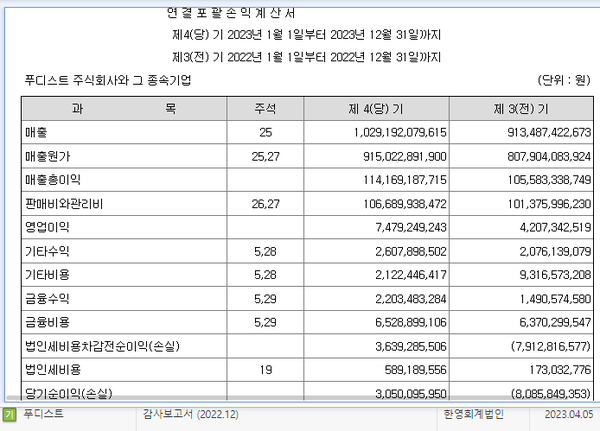Select the 매출총이익 row label
The width and height of the screenshot is (600, 431).
click(x=53, y=180)
